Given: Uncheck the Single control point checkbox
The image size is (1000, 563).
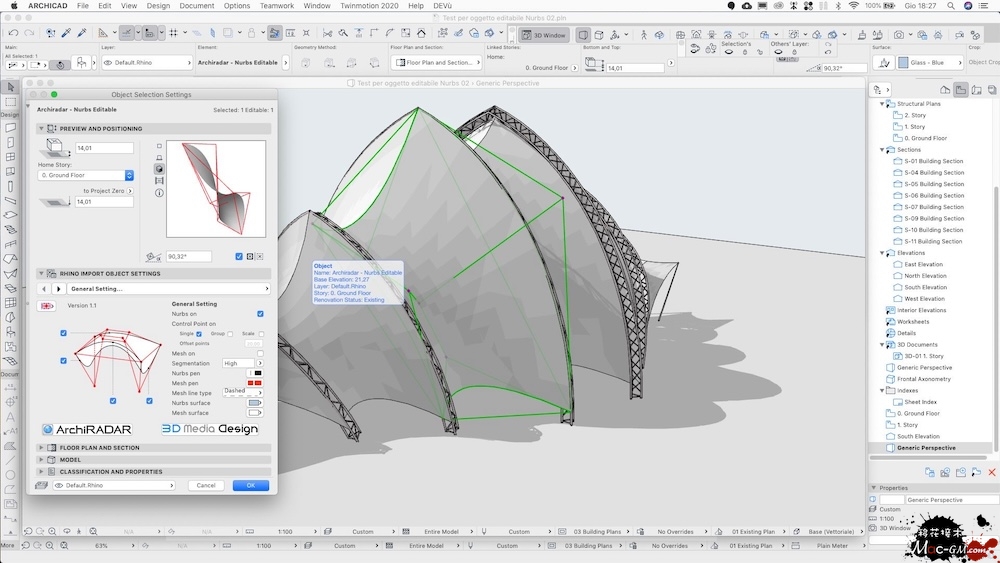Looking at the screenshot, I should pos(199,334).
